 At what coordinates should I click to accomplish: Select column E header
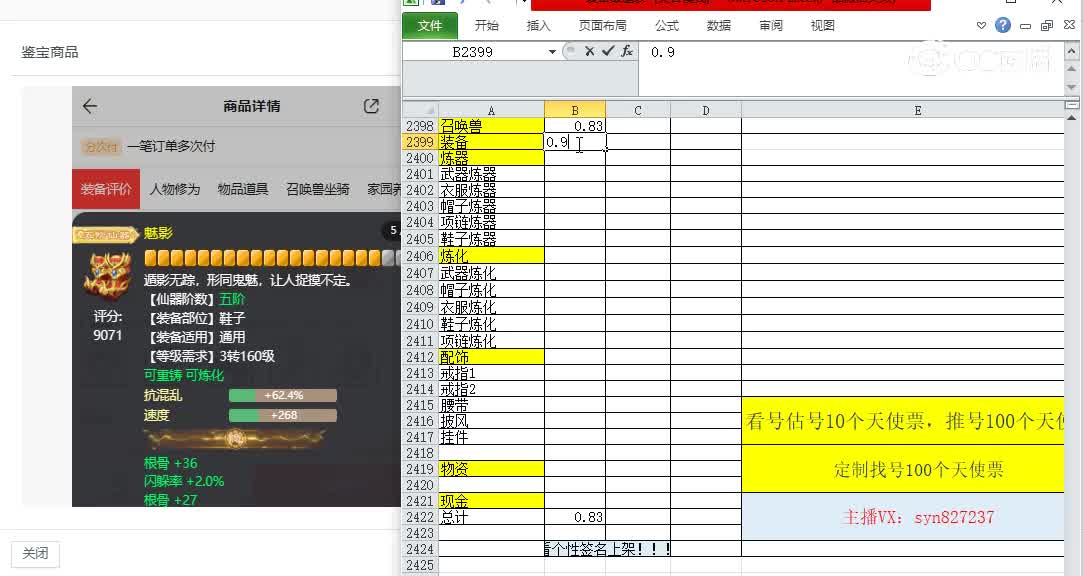(902, 110)
